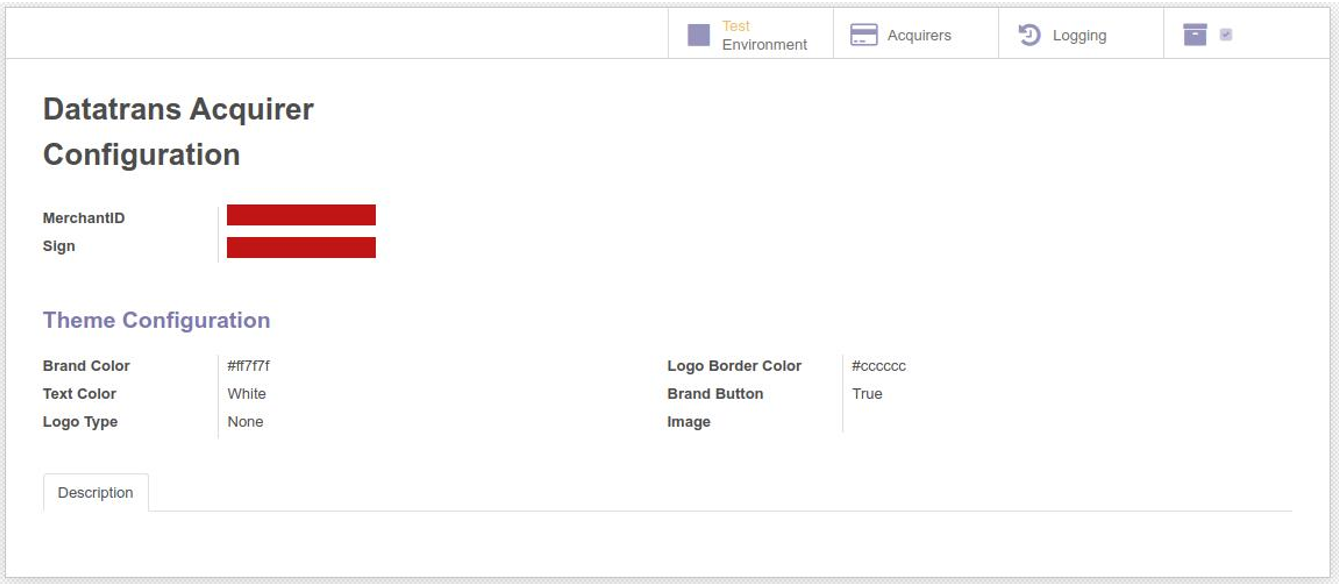This screenshot has height=585, width=1339.
Task: Click the Logo Type value None
Action: [x=245, y=422]
